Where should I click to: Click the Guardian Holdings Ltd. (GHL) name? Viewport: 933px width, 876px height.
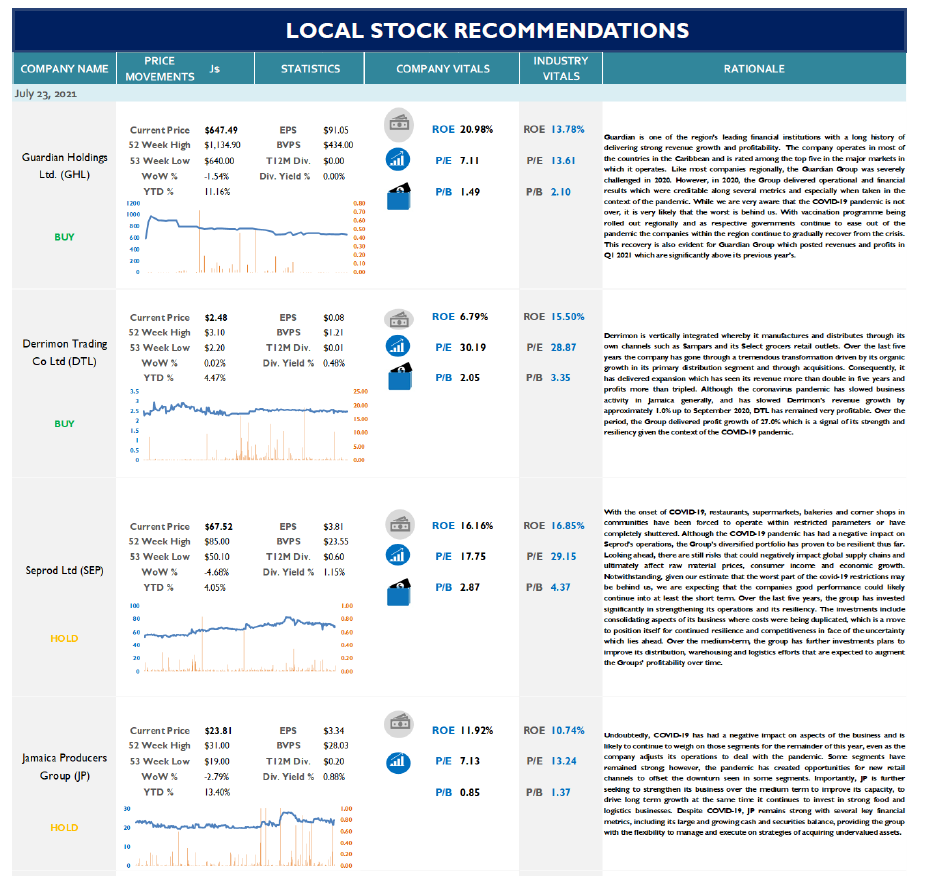tap(64, 166)
